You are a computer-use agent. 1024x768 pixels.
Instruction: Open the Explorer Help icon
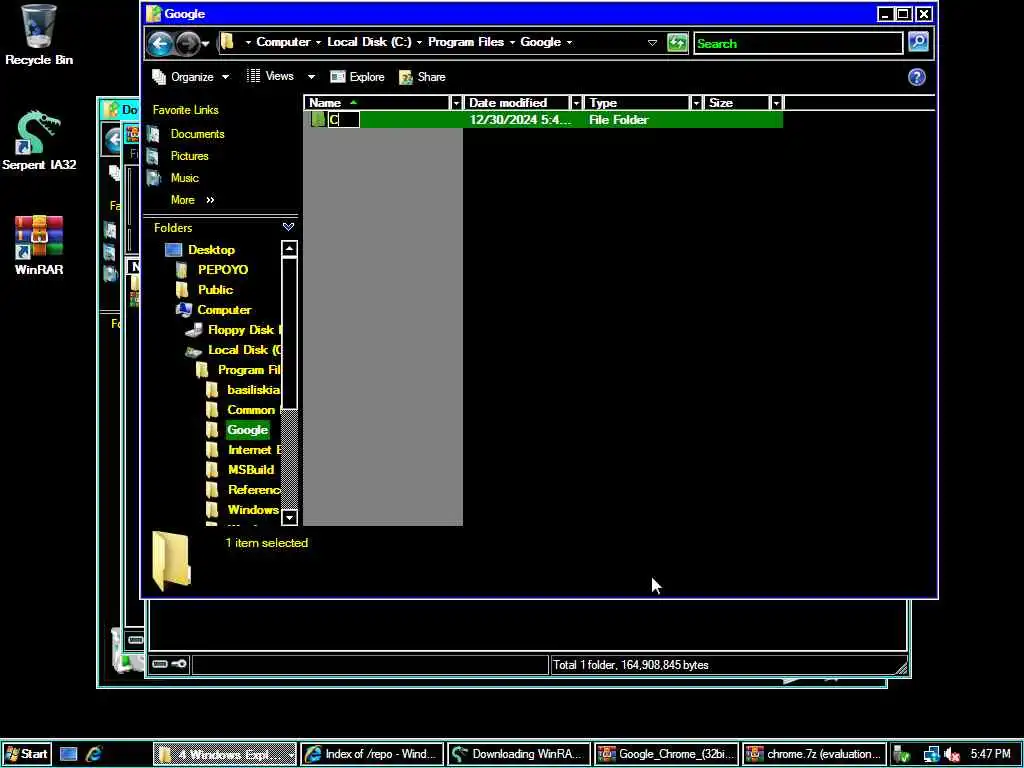(917, 77)
